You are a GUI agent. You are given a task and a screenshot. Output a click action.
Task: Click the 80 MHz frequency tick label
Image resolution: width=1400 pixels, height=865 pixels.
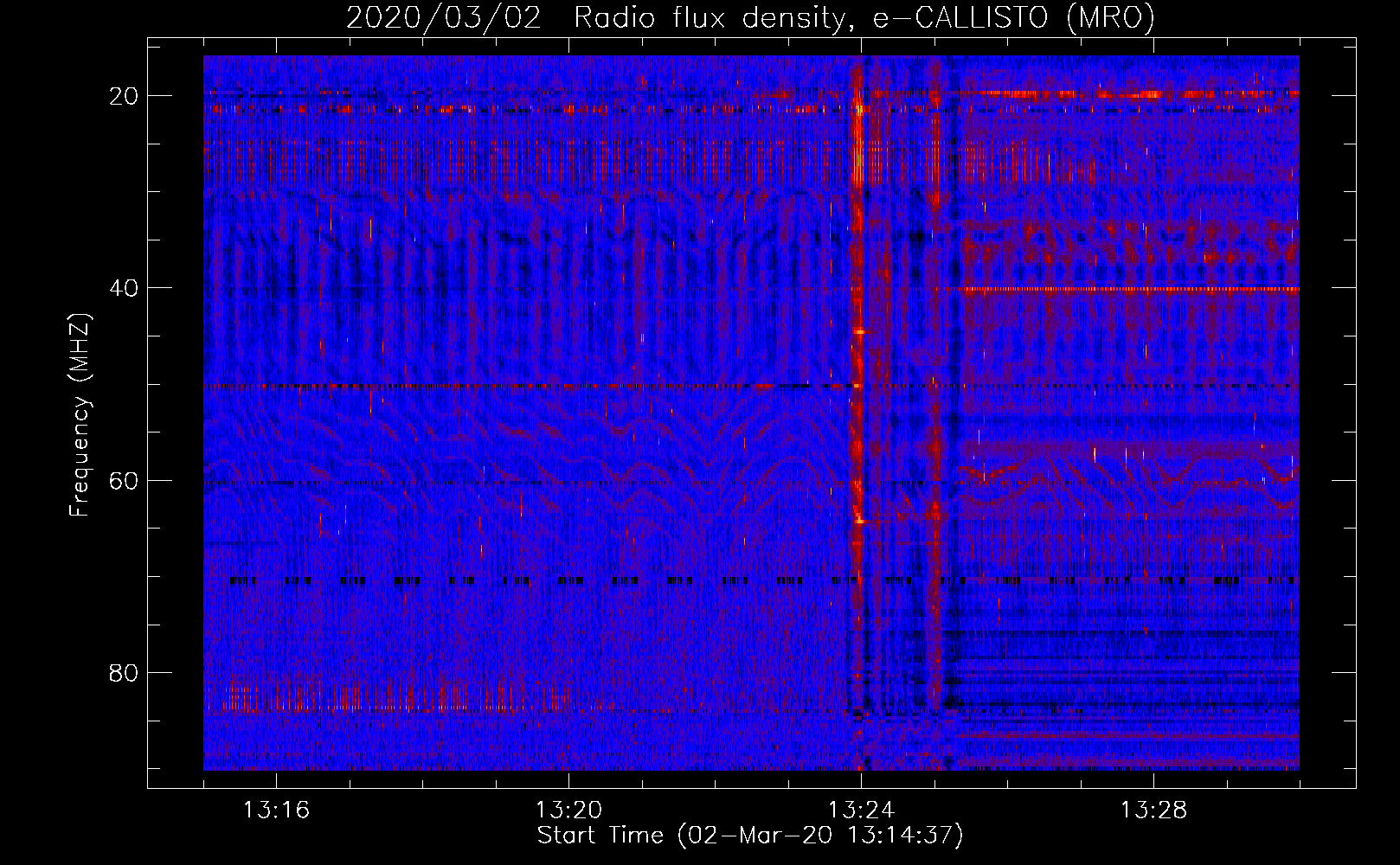pyautogui.click(x=124, y=672)
